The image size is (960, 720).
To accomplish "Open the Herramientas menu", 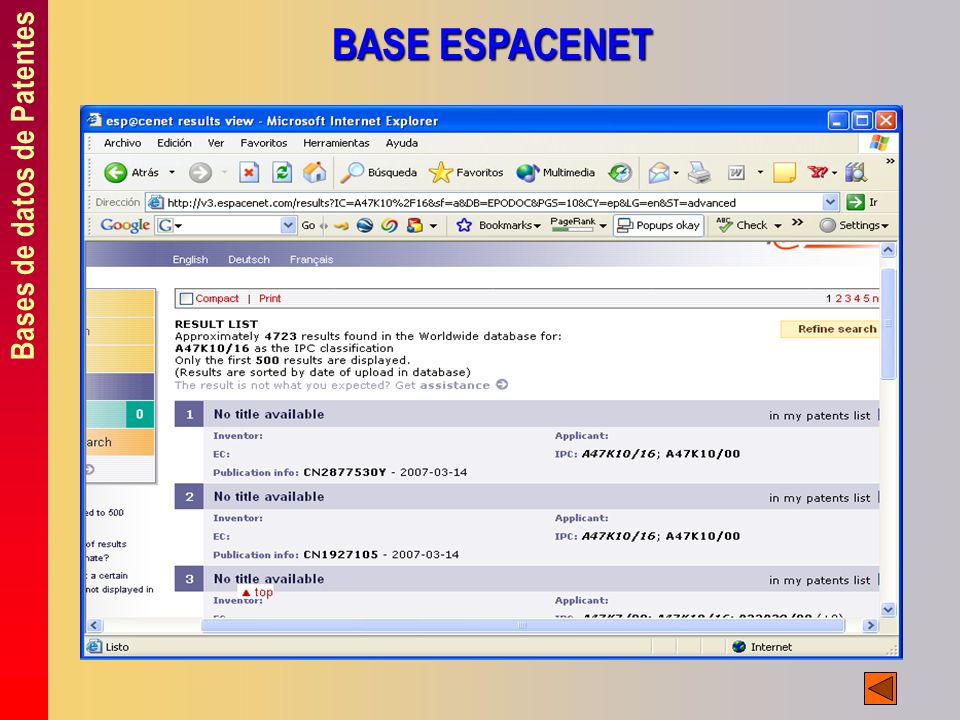I will pos(336,143).
